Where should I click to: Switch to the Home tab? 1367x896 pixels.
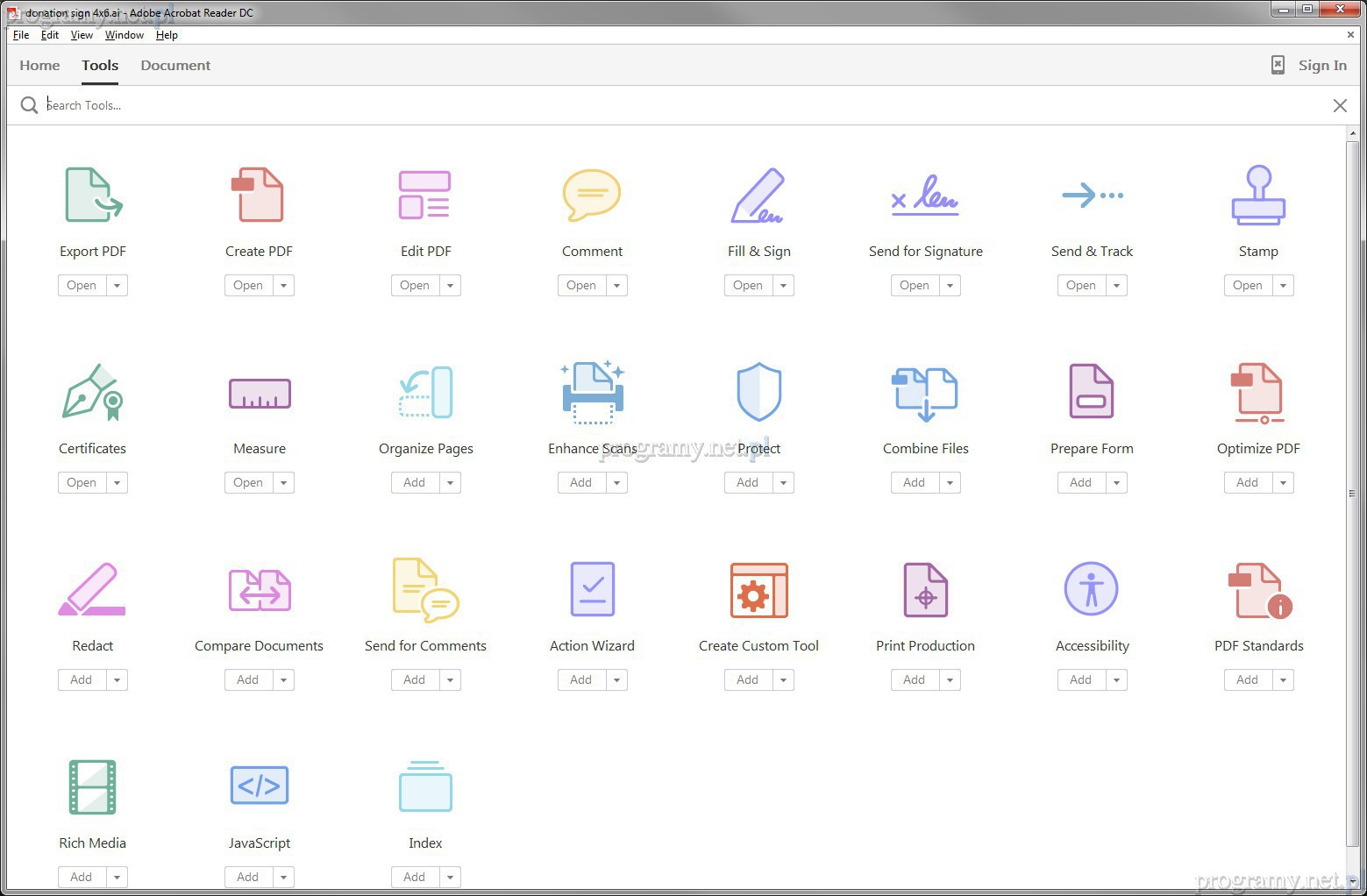click(x=39, y=66)
